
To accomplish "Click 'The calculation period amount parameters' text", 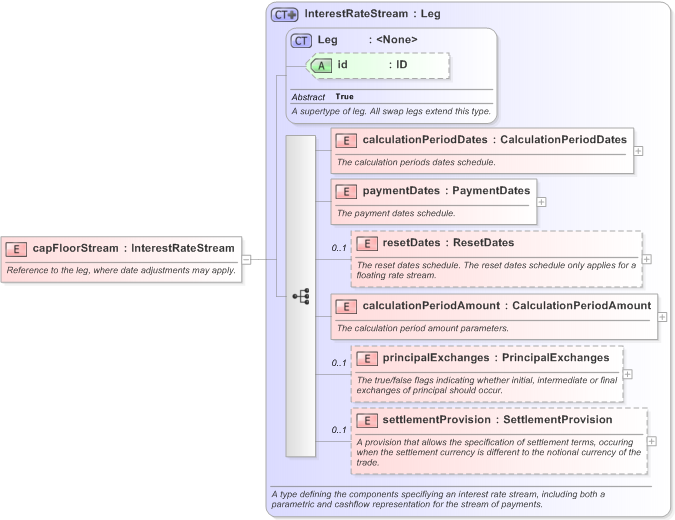I will [x=423, y=328].
